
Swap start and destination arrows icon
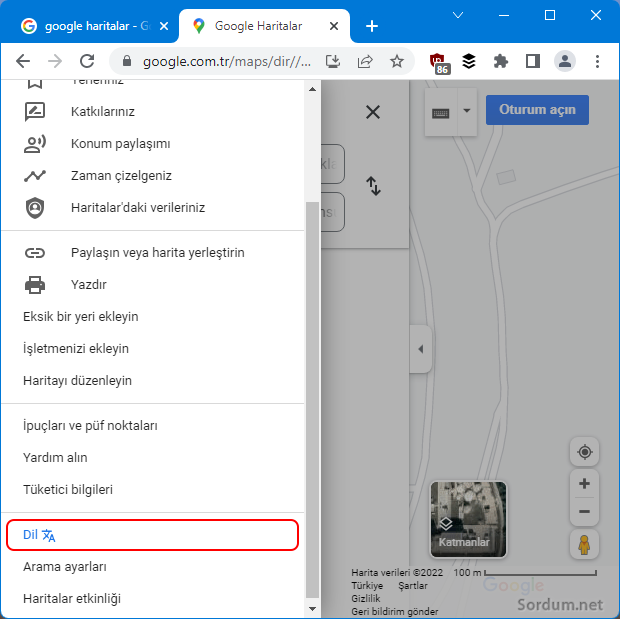(373, 186)
